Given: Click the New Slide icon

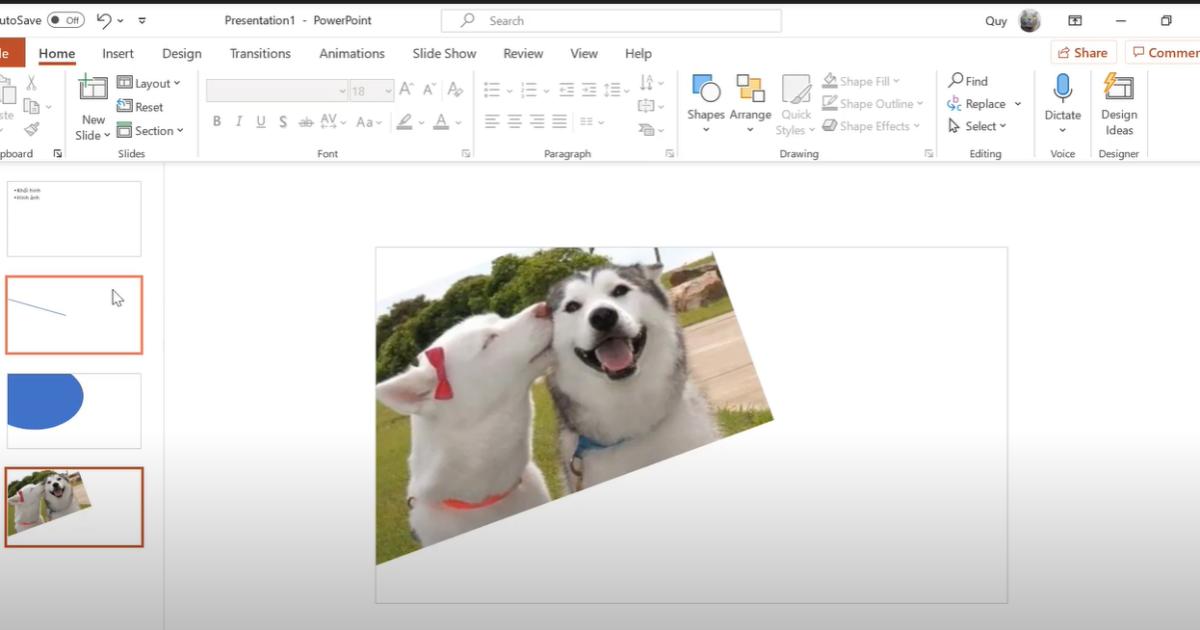Looking at the screenshot, I should click(x=93, y=89).
